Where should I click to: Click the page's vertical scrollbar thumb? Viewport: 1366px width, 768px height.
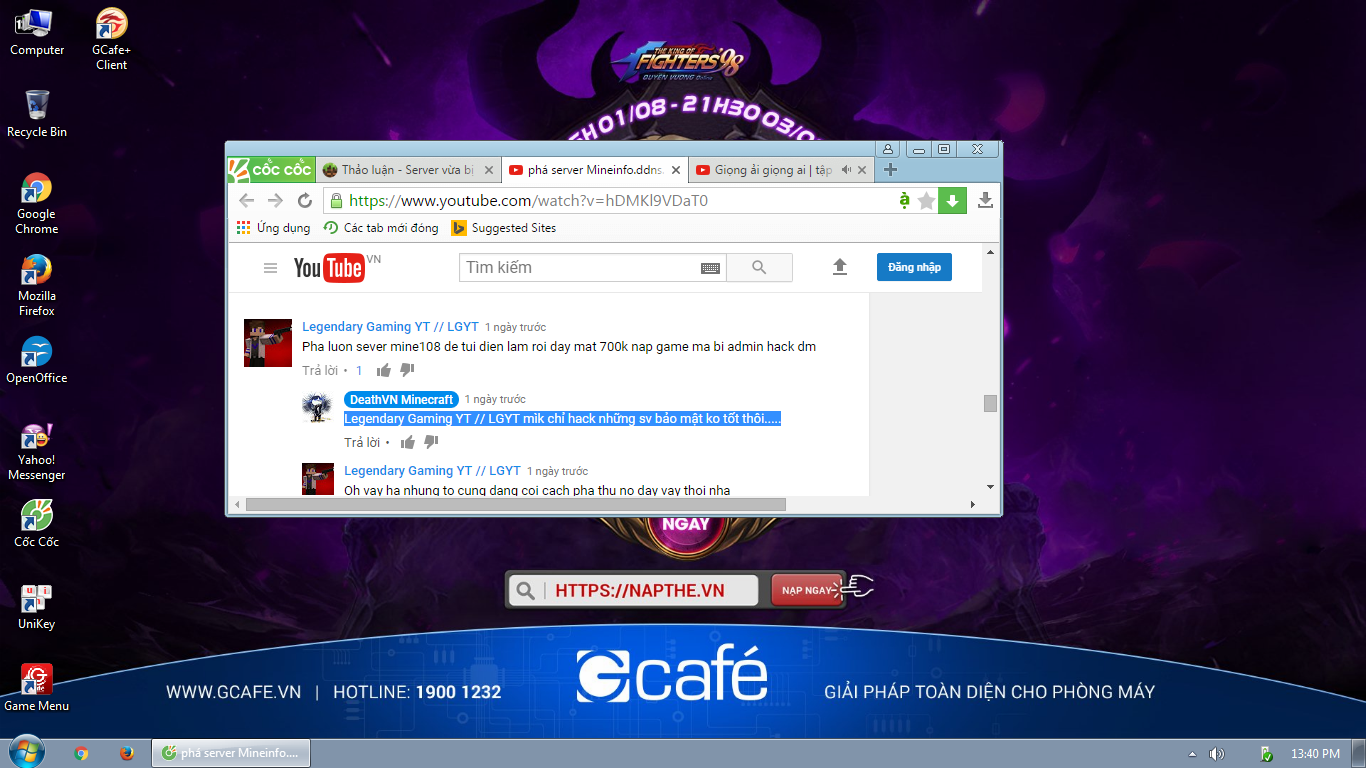click(x=990, y=403)
